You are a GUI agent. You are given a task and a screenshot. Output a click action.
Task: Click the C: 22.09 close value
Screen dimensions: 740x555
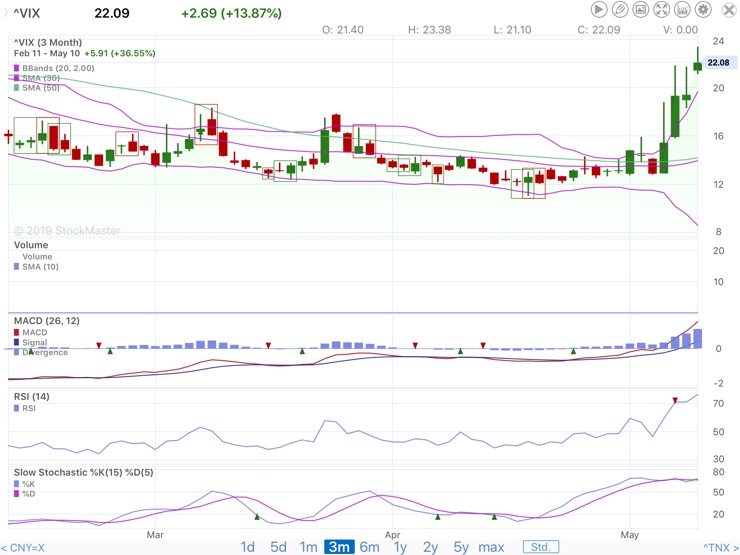pyautogui.click(x=599, y=30)
